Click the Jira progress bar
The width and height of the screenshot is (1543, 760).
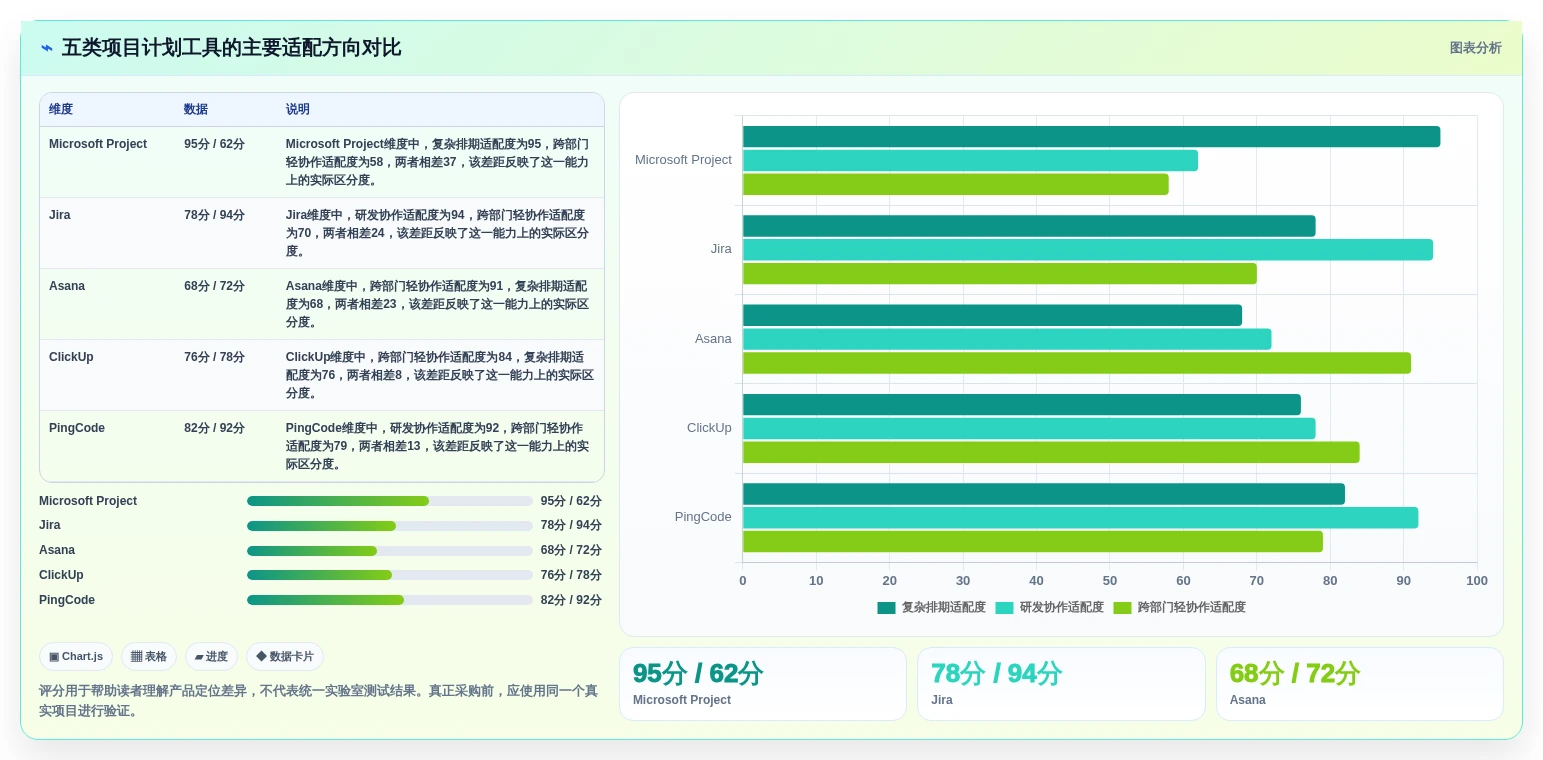click(390, 526)
